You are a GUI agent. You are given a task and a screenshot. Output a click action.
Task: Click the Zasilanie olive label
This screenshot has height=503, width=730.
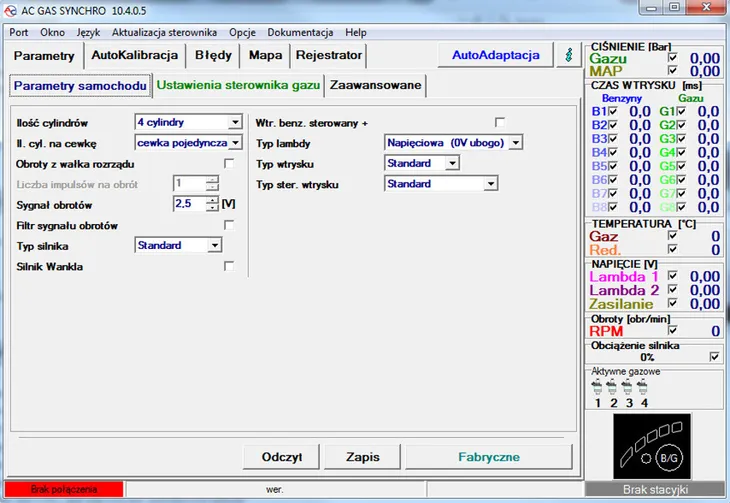[x=621, y=304]
